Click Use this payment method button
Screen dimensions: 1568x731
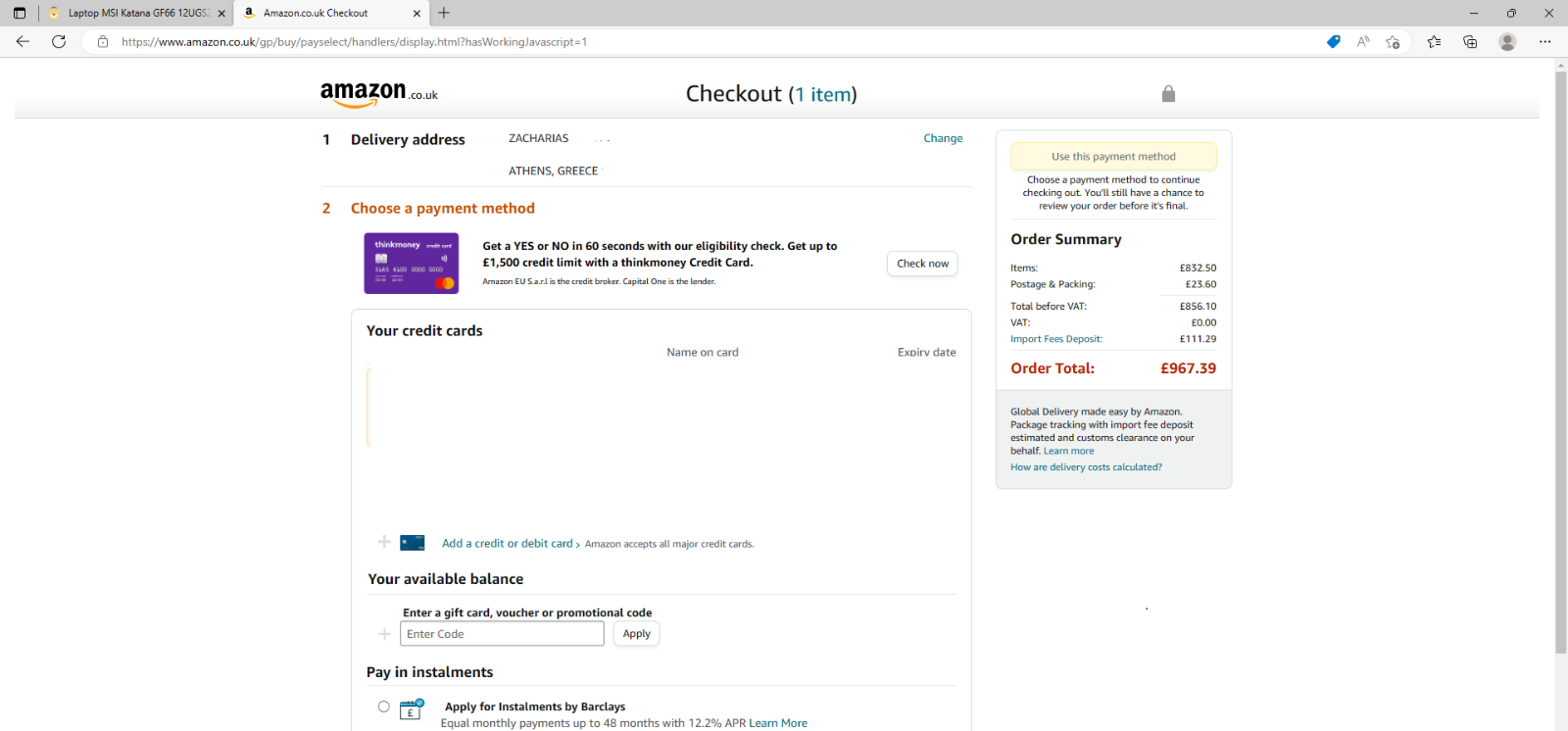[1113, 157]
